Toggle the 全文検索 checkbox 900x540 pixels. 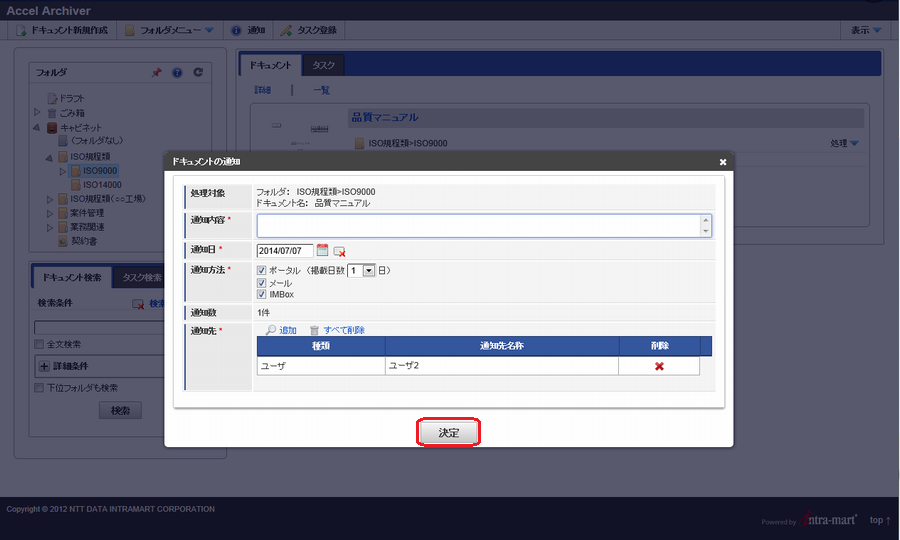pyautogui.click(x=39, y=344)
